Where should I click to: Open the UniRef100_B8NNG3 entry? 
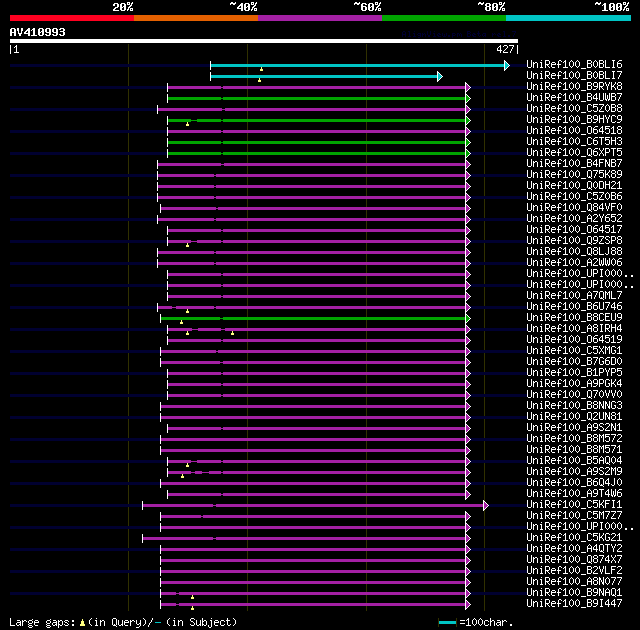point(574,406)
